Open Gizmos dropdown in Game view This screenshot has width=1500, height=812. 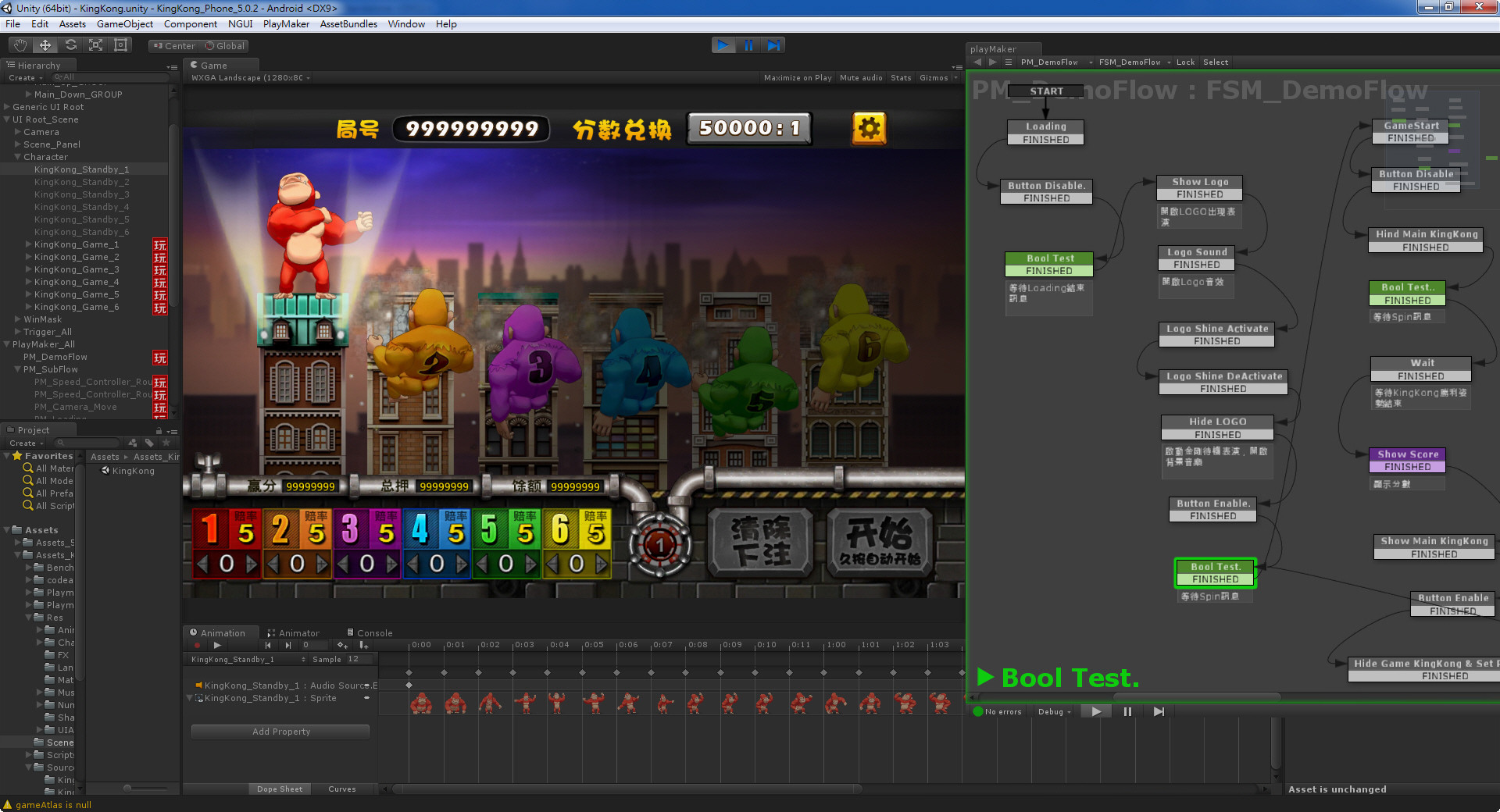coord(937,78)
